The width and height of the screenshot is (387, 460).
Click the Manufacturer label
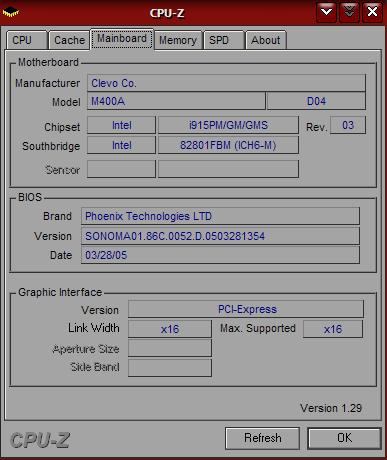coord(47,83)
